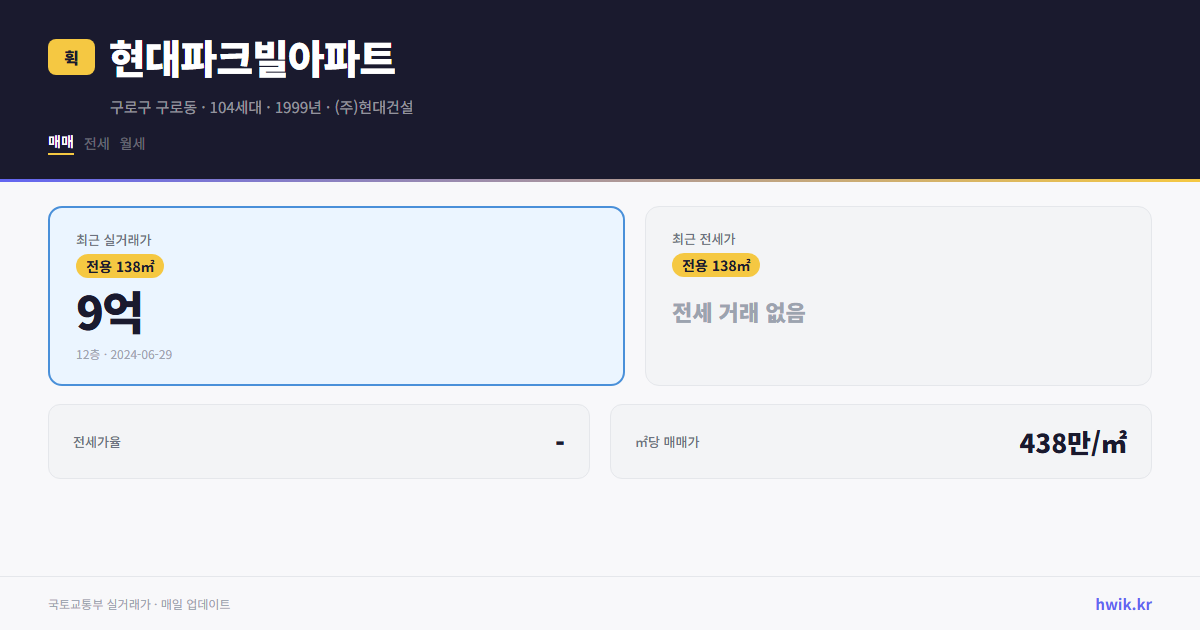Click the 12층 · 2024-06-29 transaction detail
The width and height of the screenshot is (1200, 630).
pos(123,354)
